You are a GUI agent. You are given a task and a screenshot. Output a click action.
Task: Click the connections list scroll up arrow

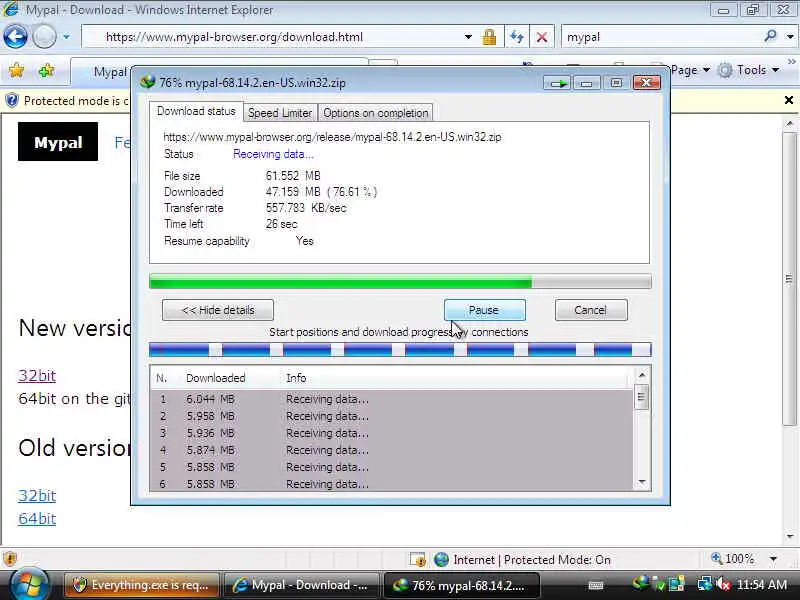coord(642,376)
